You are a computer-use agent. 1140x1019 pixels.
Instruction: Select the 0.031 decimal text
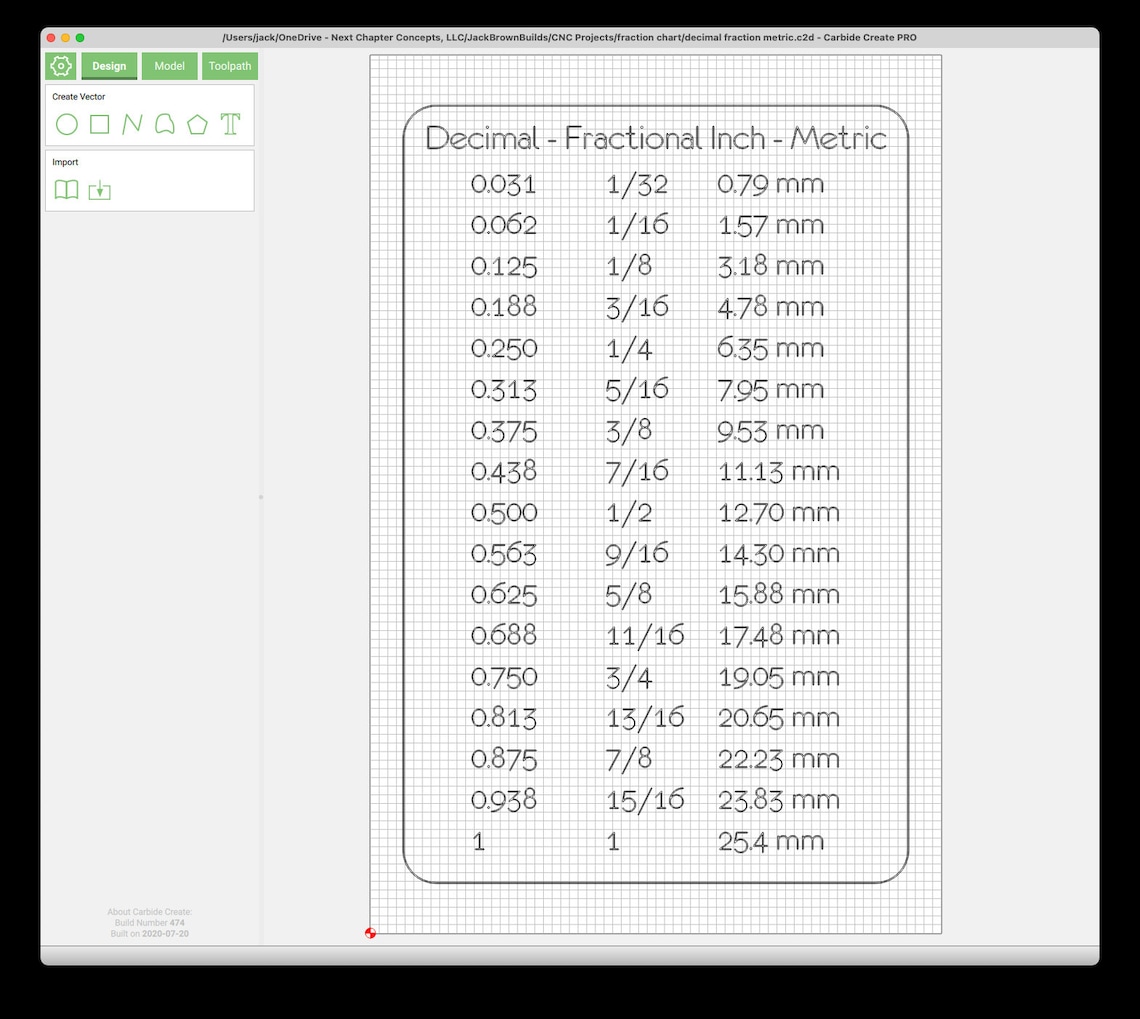tap(503, 184)
